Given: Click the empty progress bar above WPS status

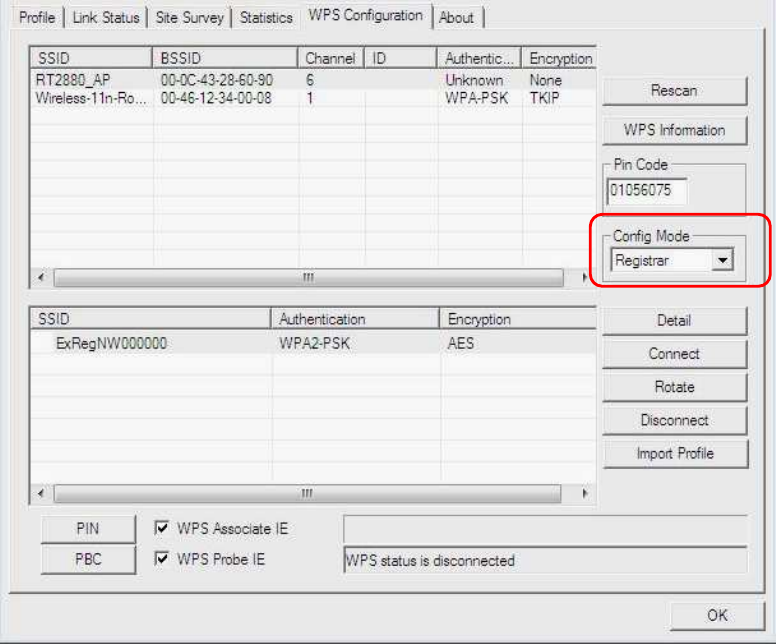Looking at the screenshot, I should click(545, 529).
